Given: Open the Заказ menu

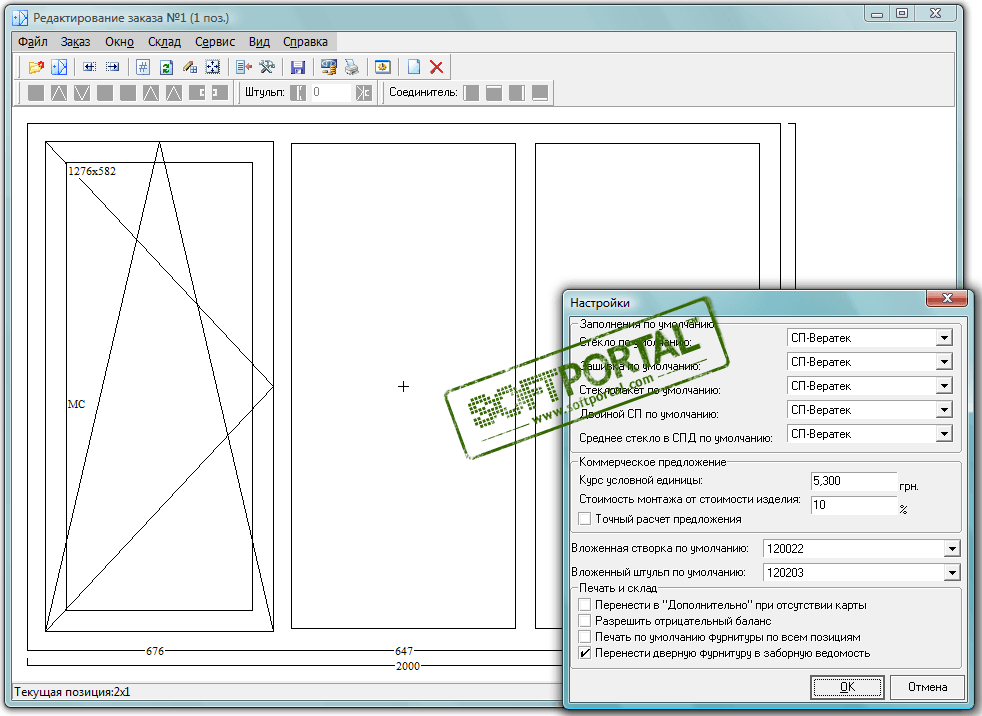Looking at the screenshot, I should click(x=75, y=41).
